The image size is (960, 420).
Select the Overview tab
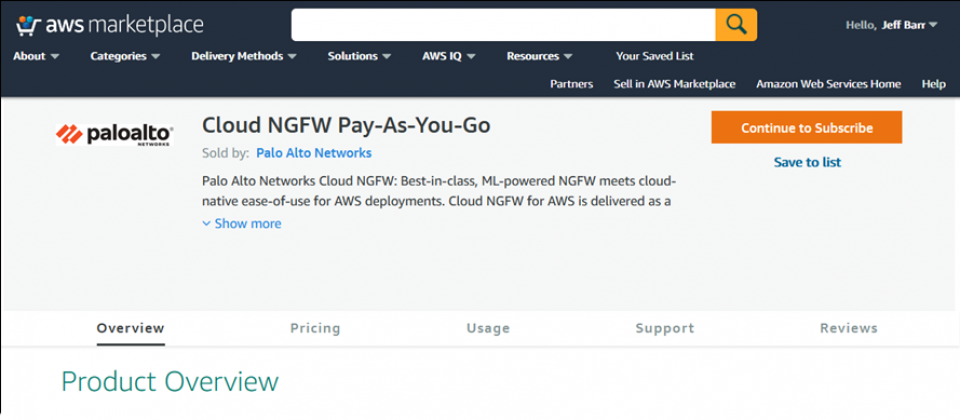[x=130, y=329]
